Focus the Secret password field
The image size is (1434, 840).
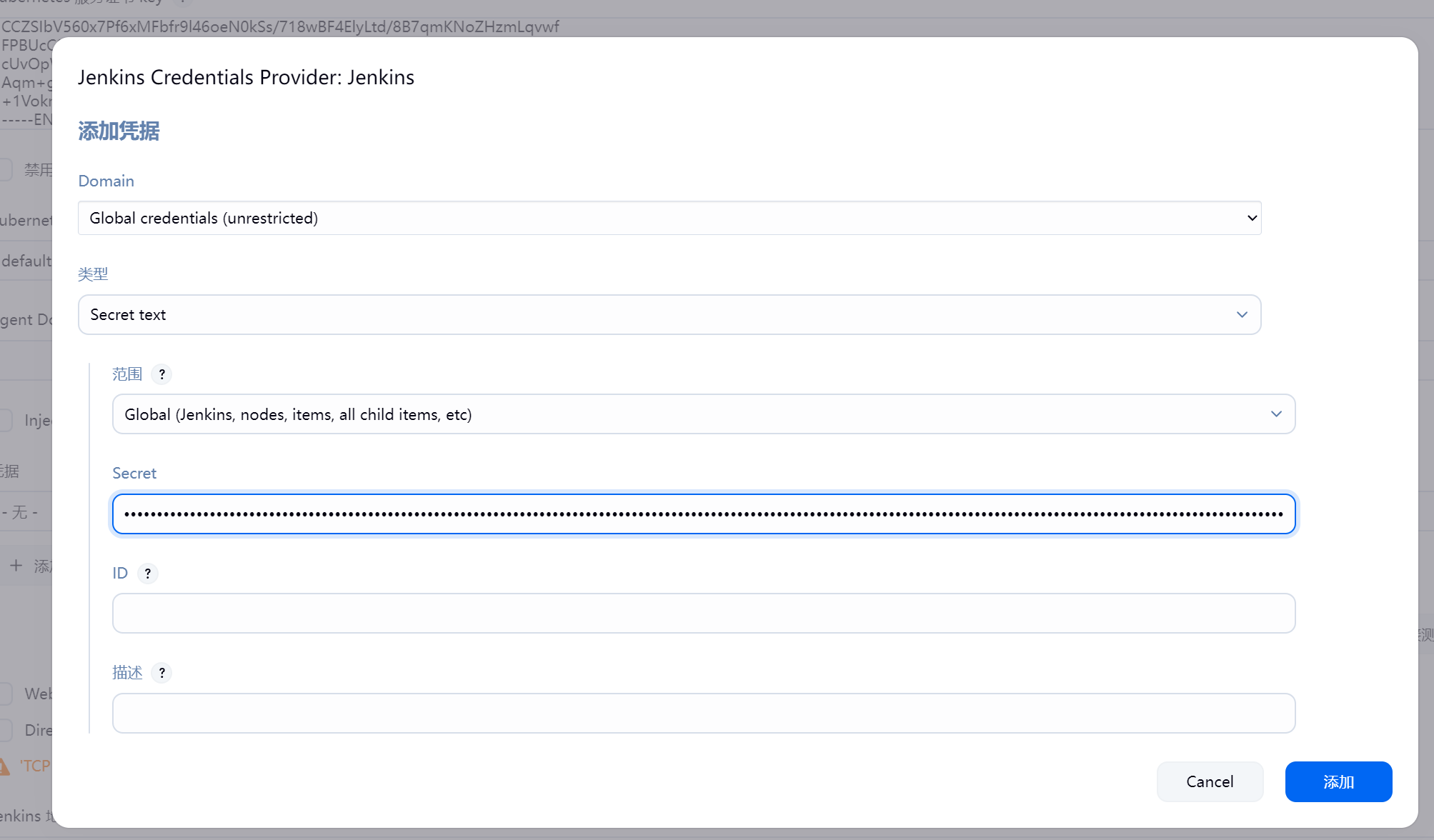[704, 514]
